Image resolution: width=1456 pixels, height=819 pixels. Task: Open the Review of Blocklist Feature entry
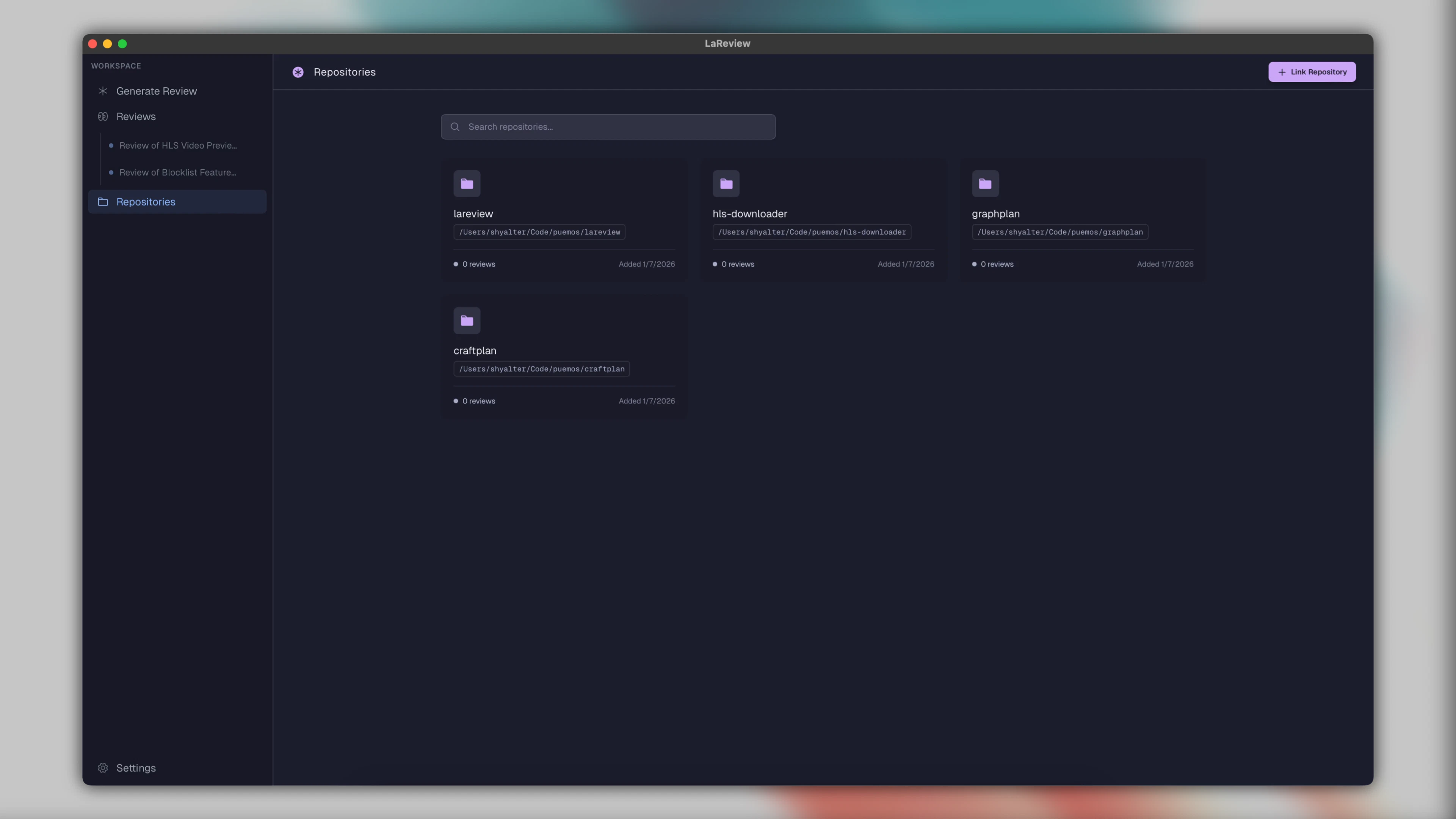click(x=177, y=172)
